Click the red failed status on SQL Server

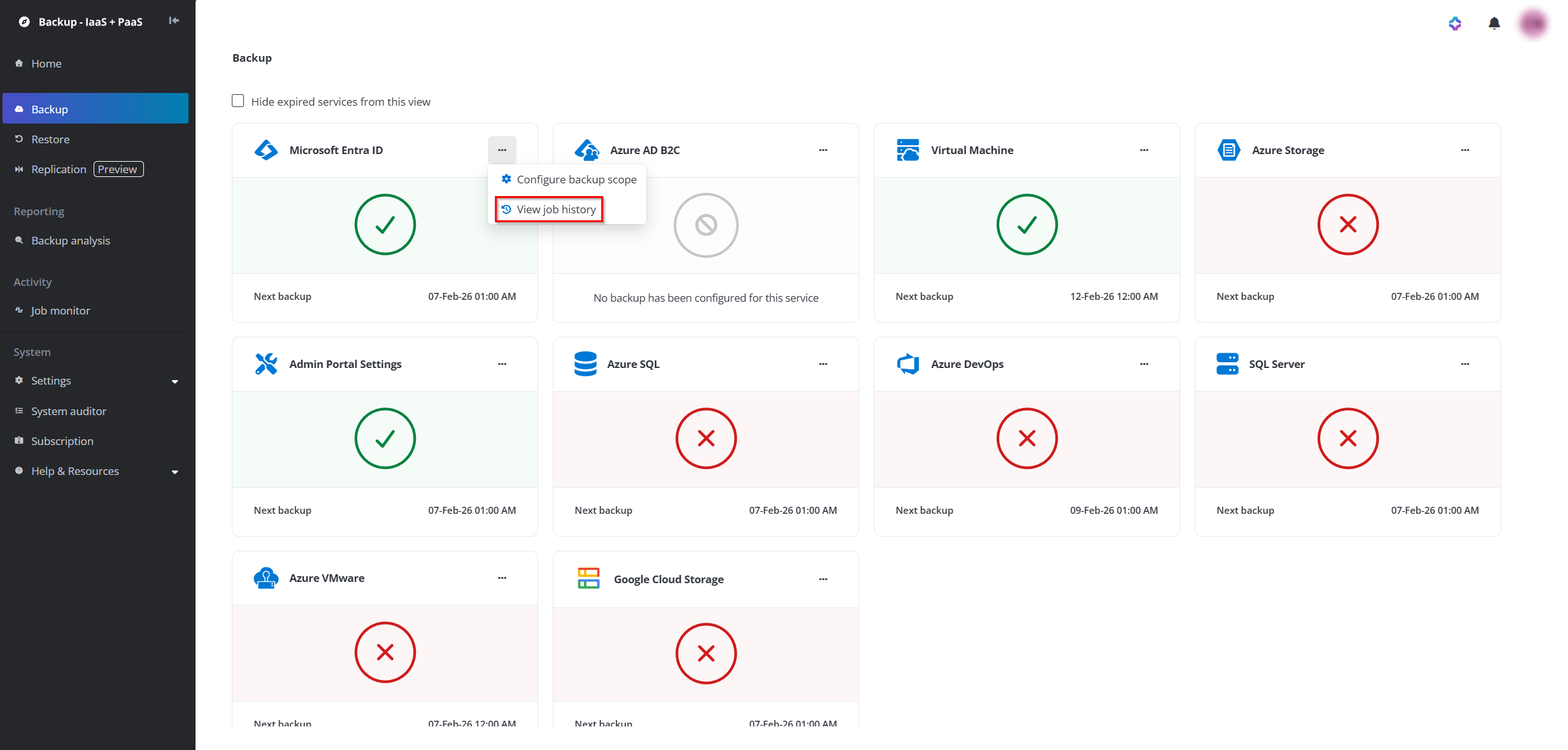(x=1348, y=439)
